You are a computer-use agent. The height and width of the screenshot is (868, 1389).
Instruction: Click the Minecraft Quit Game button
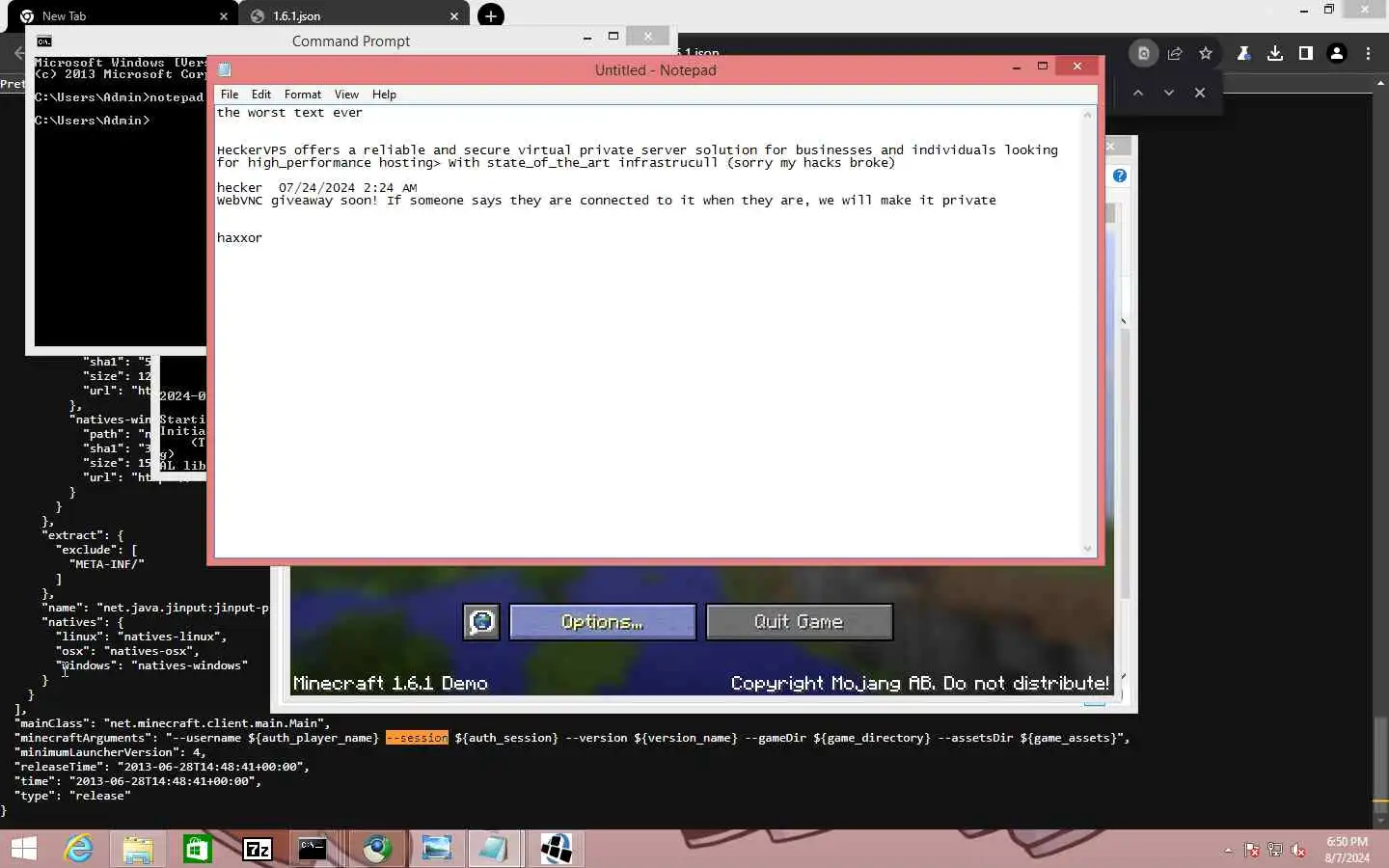tap(799, 622)
